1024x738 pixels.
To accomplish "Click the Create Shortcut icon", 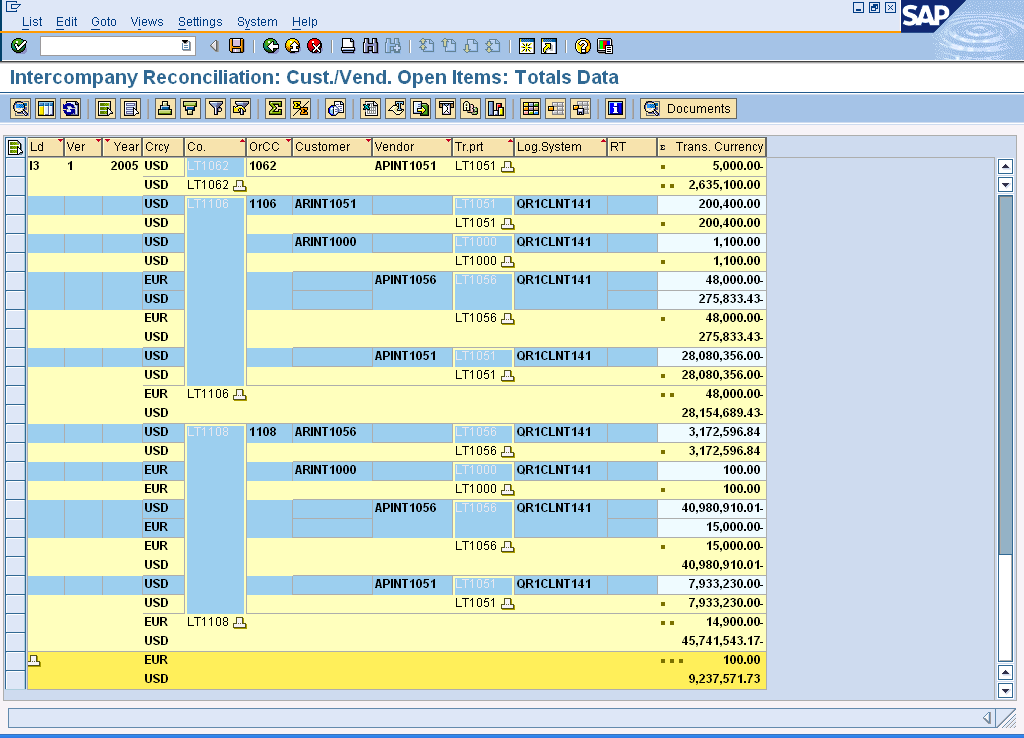I will tap(549, 46).
